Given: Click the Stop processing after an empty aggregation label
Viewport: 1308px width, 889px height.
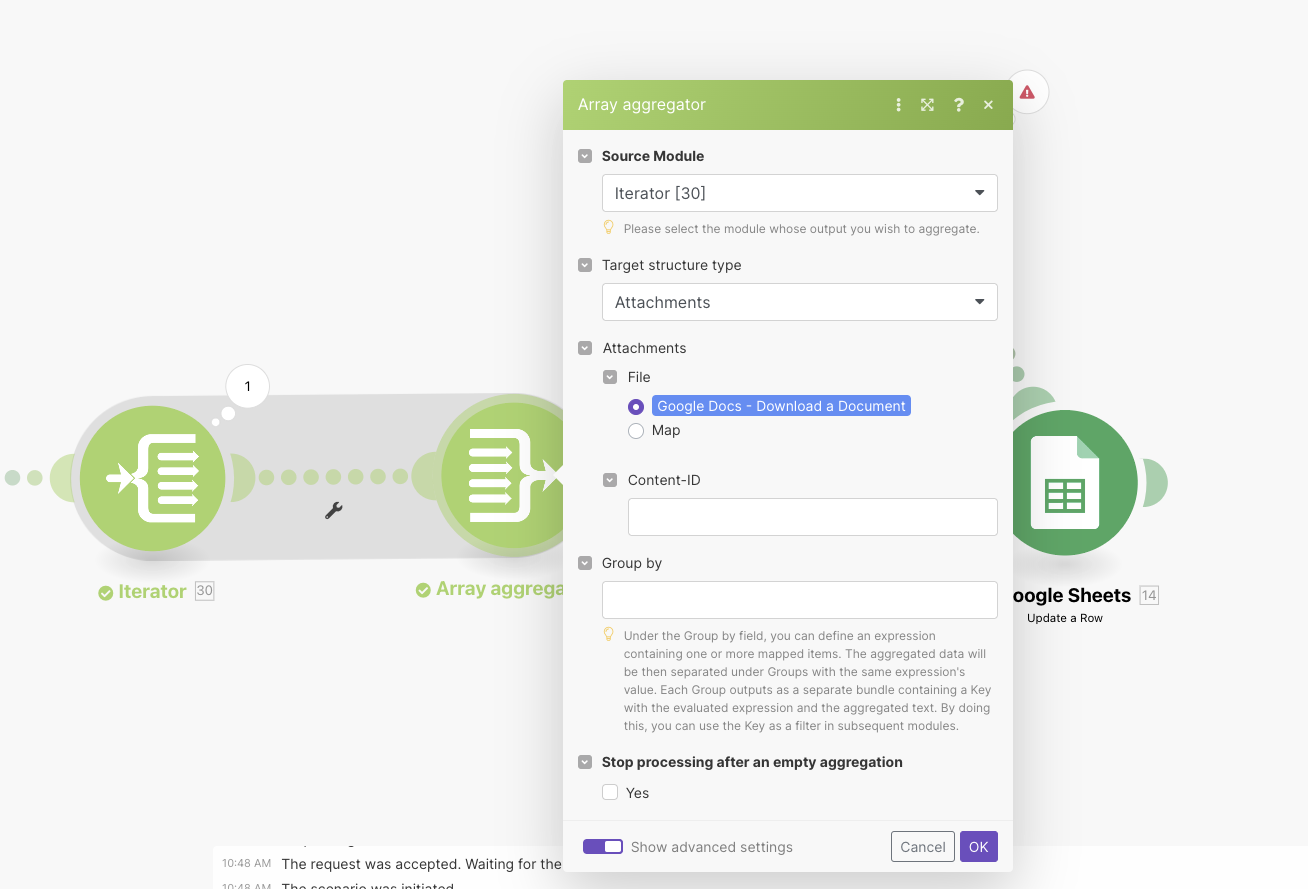Looking at the screenshot, I should [752, 762].
